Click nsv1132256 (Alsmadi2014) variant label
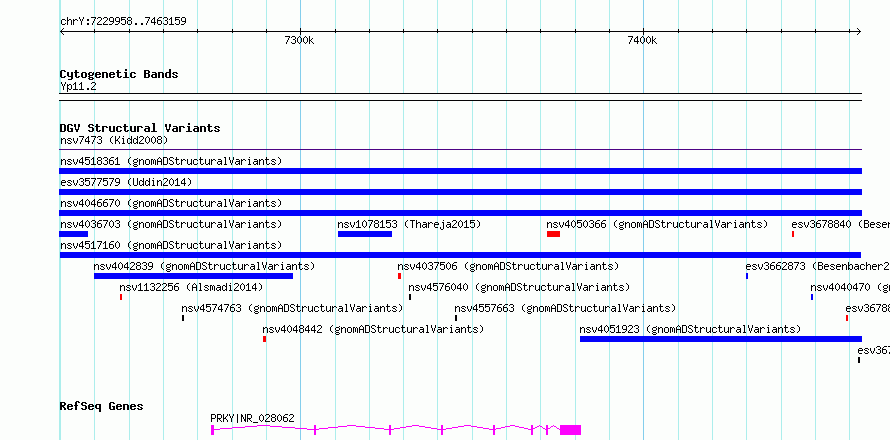Image resolution: width=890 pixels, height=440 pixels. [191, 287]
